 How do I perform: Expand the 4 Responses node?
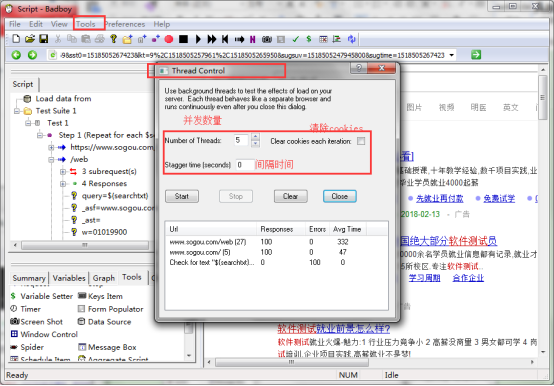63,184
